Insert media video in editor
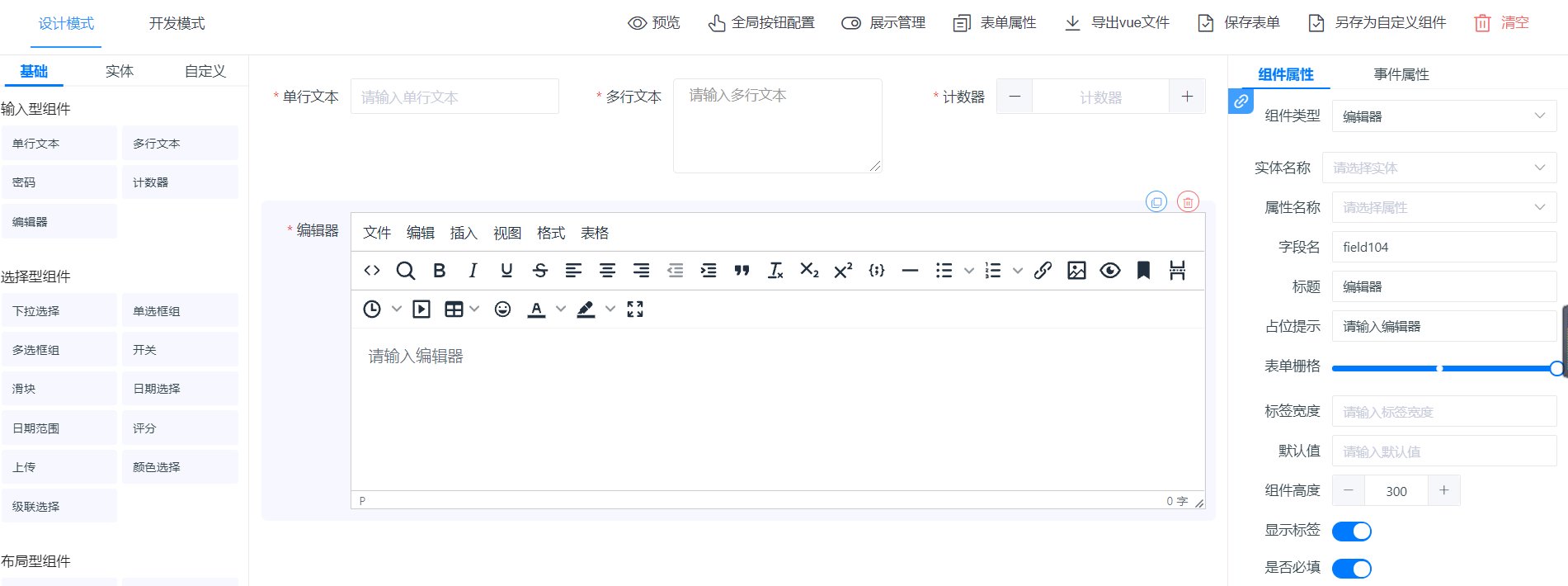This screenshot has width=1568, height=586. [421, 310]
